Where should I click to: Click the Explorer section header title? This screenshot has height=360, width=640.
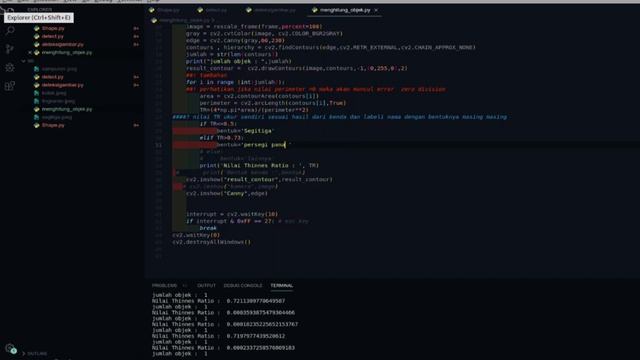click(x=40, y=9)
